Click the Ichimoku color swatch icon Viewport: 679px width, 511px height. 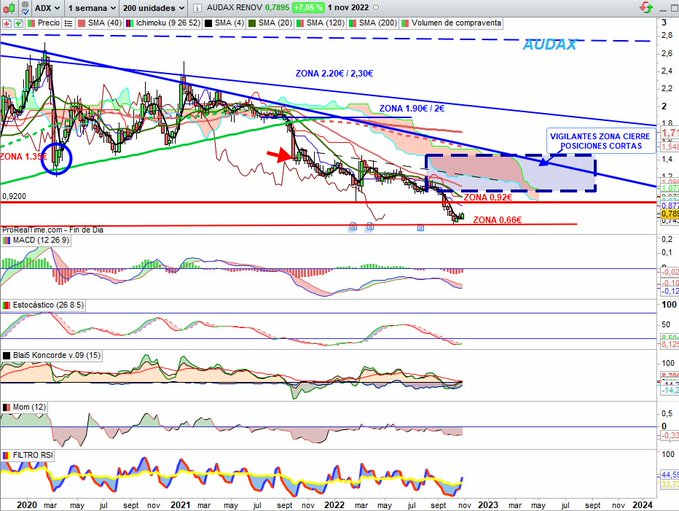point(129,23)
